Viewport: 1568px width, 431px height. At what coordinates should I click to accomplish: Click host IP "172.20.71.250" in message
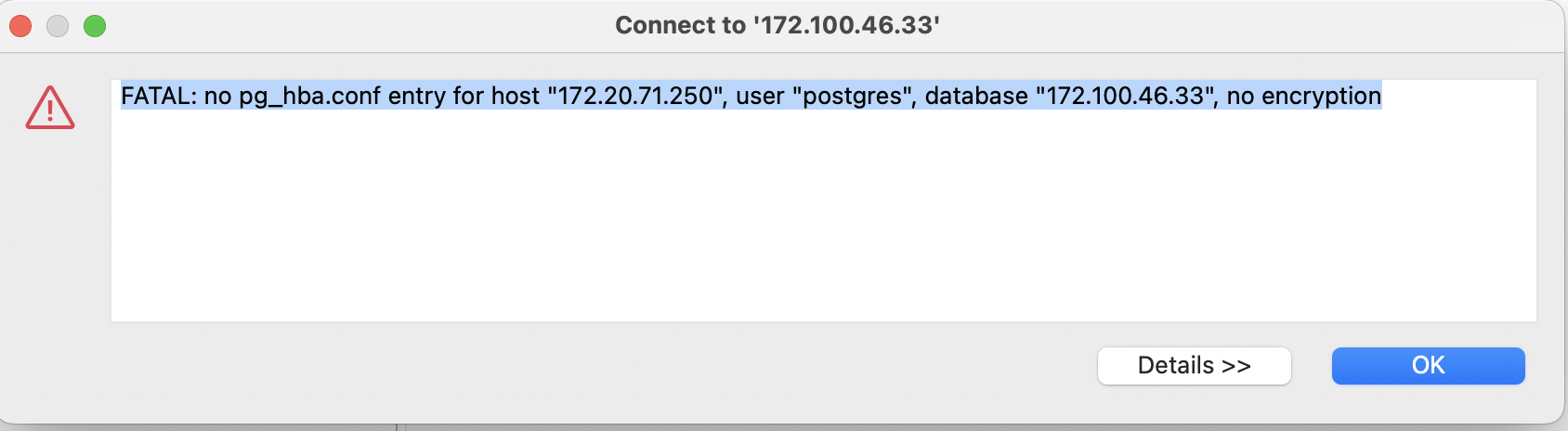[635, 96]
